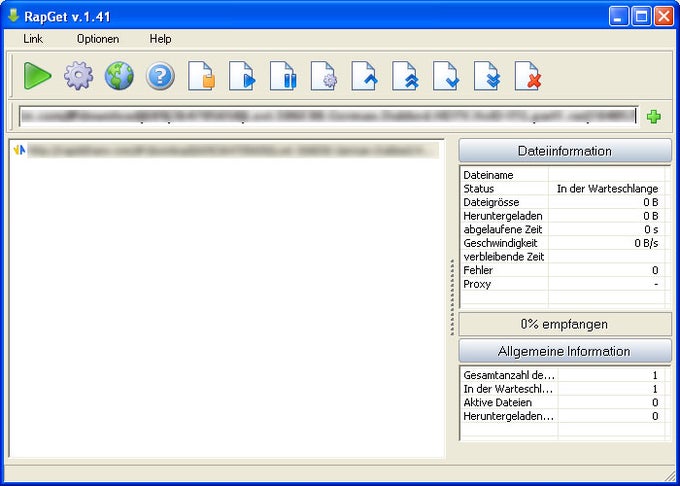Screen dimensions: 680x486
Task: Start downloads with the green play button
Action: (x=37, y=76)
